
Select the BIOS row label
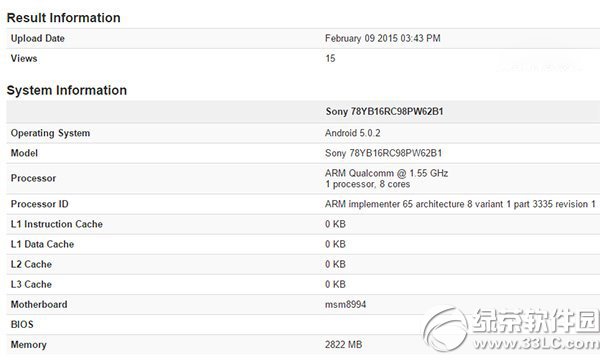[22, 324]
